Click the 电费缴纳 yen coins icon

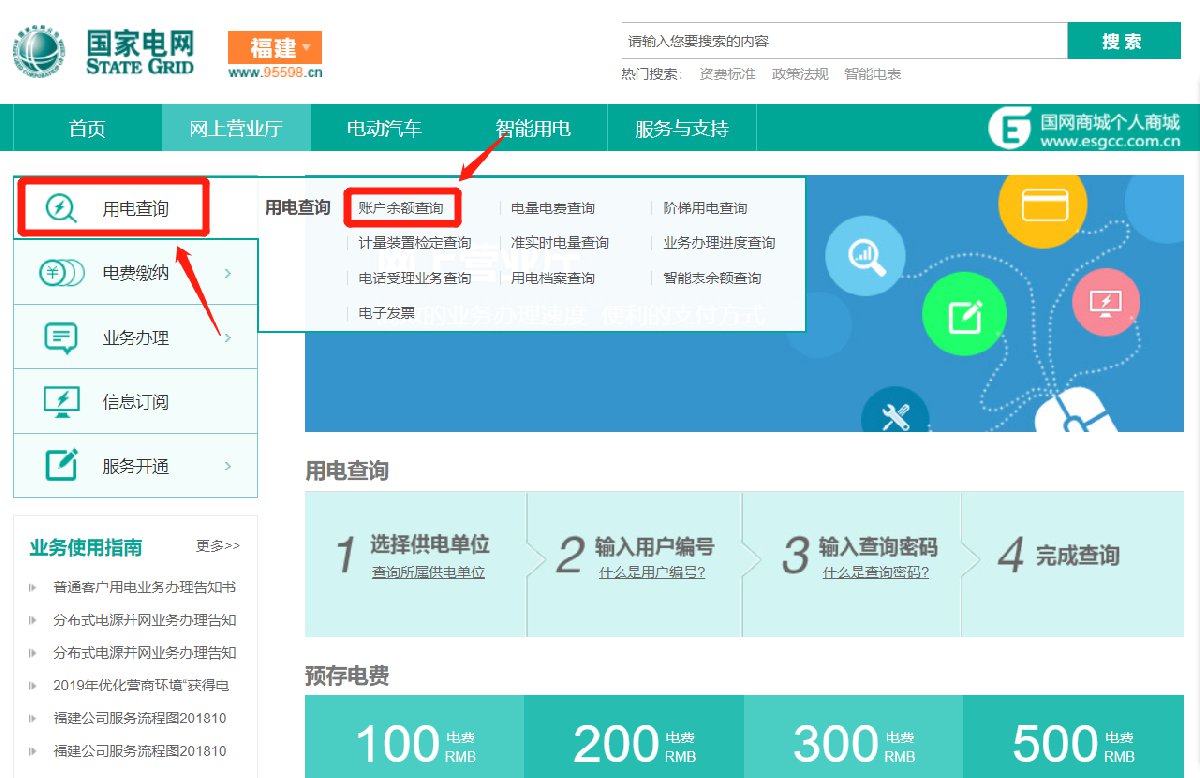point(61,273)
